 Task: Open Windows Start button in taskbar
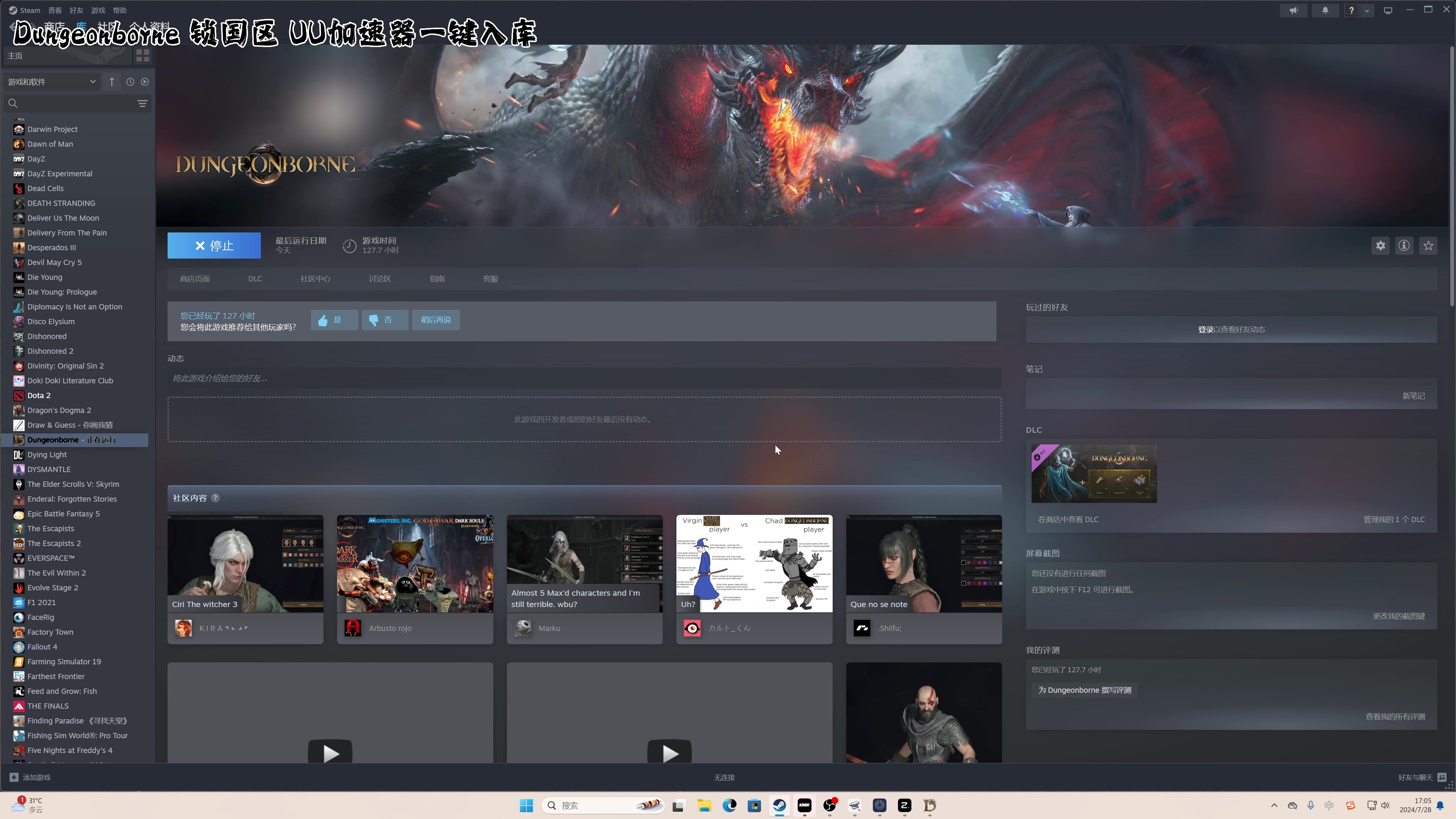[x=526, y=805]
